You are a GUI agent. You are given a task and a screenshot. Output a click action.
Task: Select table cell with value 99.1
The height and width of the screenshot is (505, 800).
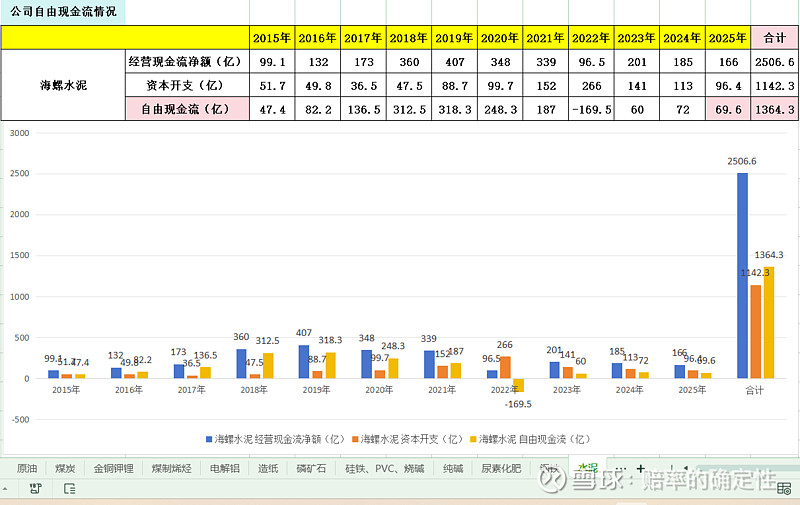tap(272, 62)
